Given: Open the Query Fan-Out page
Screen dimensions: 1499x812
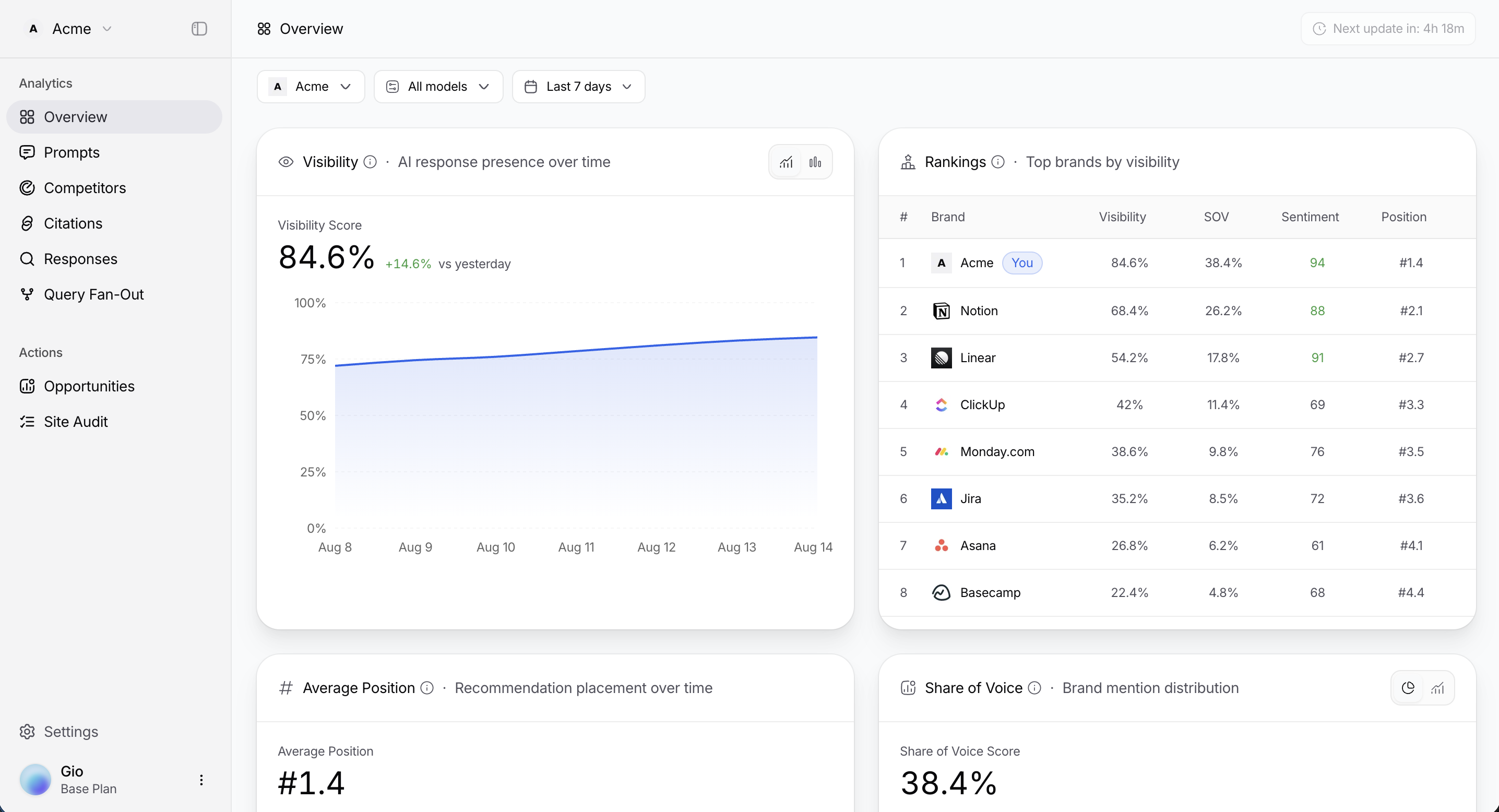Looking at the screenshot, I should point(114,294).
